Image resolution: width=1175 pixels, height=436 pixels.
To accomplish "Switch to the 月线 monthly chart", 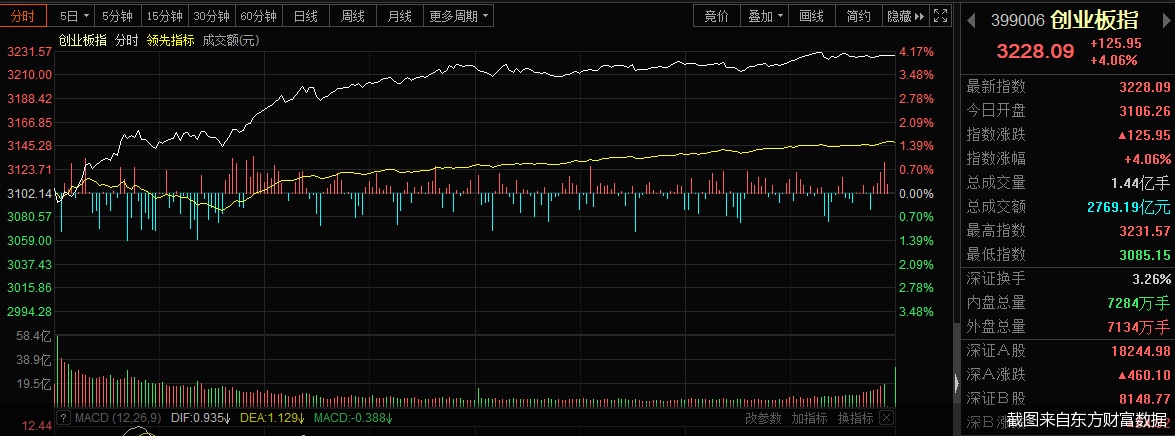I will click(x=399, y=15).
